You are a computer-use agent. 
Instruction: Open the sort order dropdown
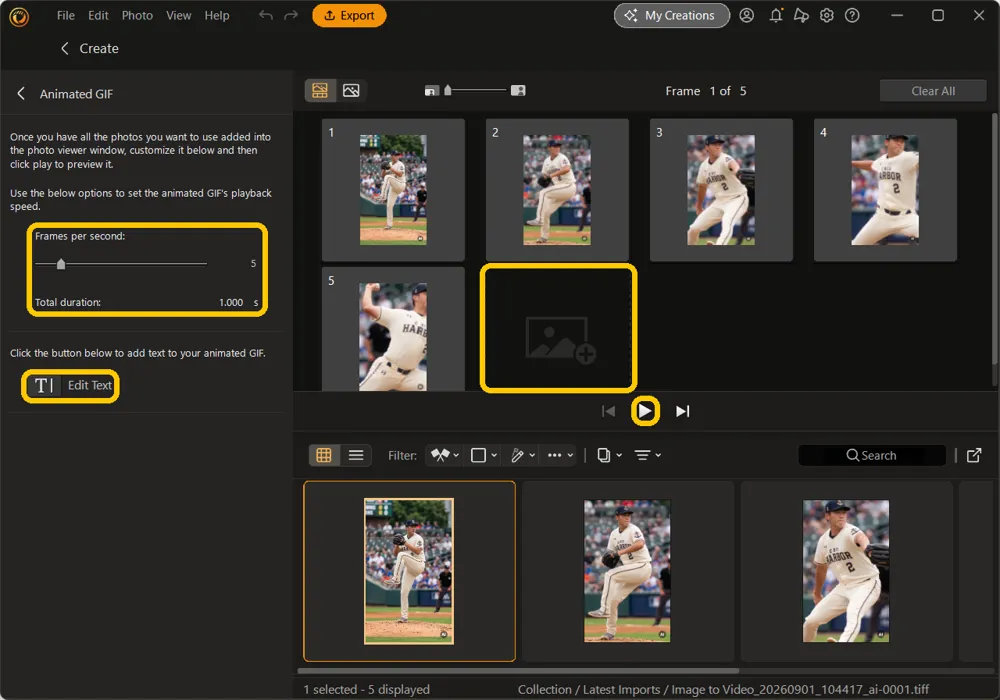coord(647,455)
